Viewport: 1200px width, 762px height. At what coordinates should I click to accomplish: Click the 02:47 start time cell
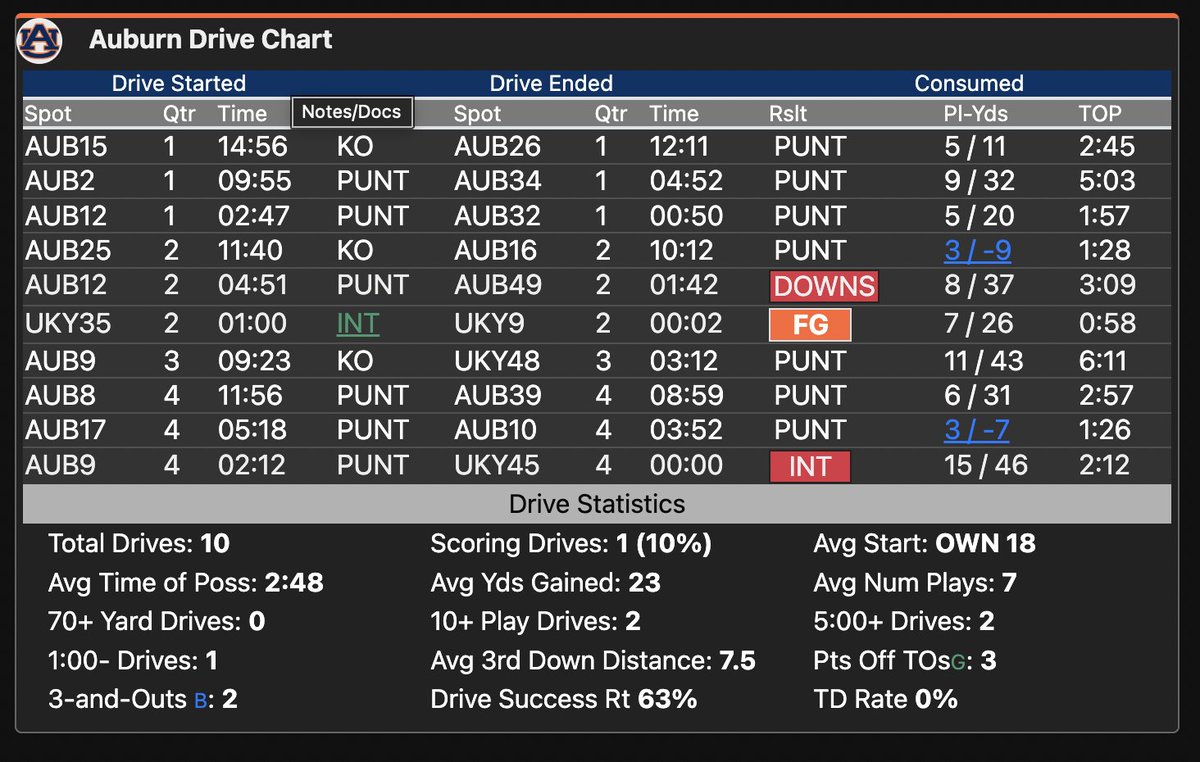click(253, 216)
